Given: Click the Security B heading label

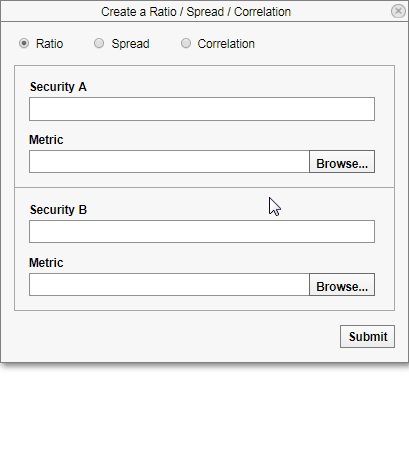Looking at the screenshot, I should click(x=58, y=210).
